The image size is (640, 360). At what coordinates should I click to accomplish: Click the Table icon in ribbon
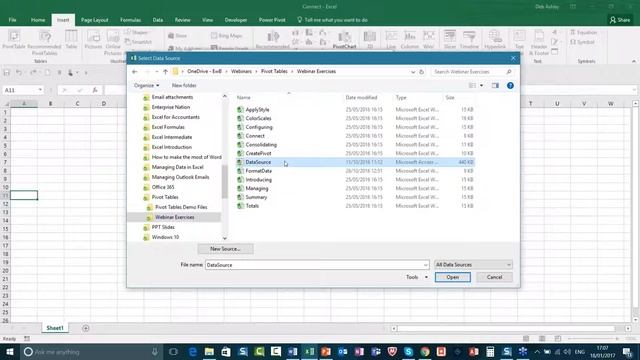coord(71,40)
